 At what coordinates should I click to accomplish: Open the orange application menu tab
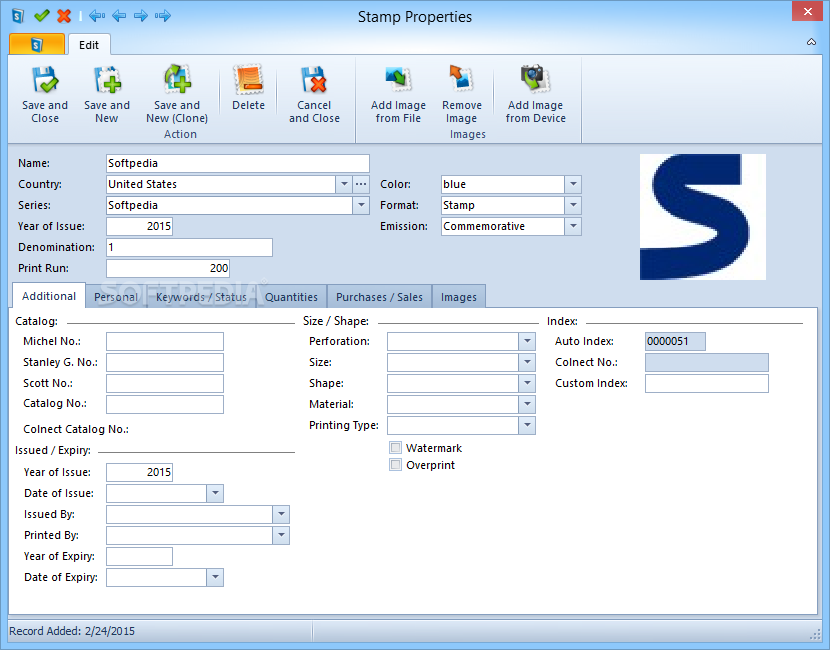click(x=37, y=44)
